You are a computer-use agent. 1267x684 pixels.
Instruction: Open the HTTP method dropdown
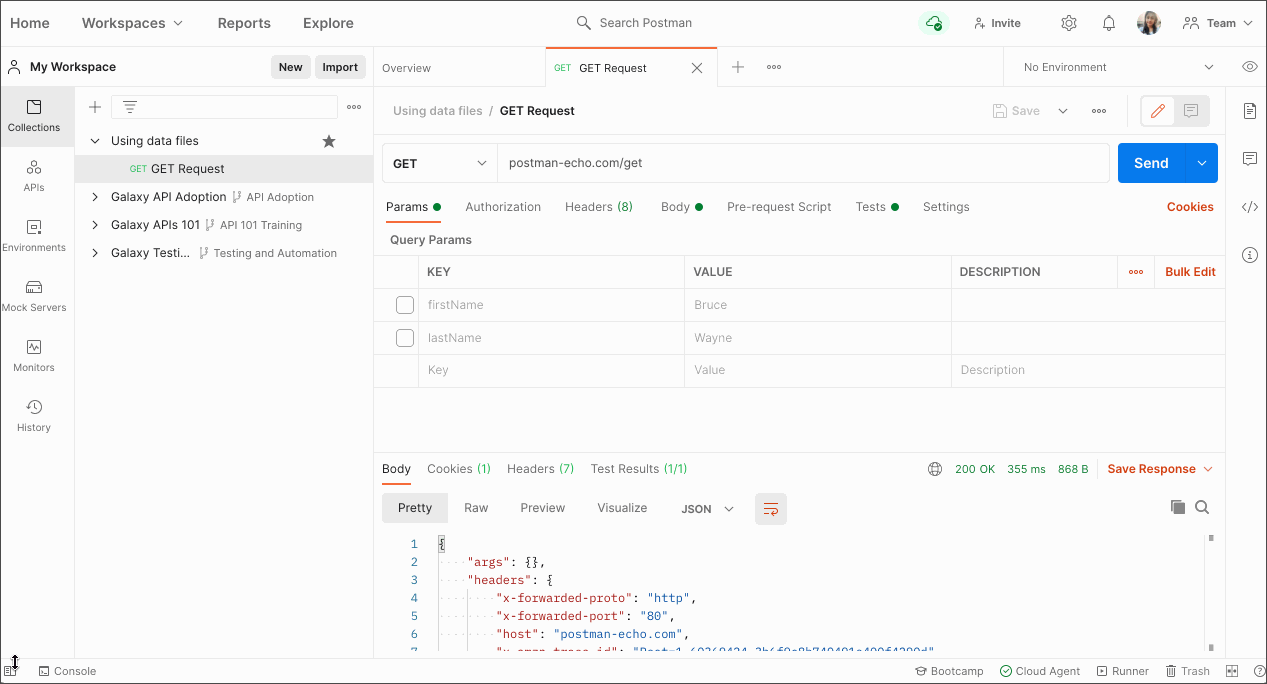click(x=440, y=163)
